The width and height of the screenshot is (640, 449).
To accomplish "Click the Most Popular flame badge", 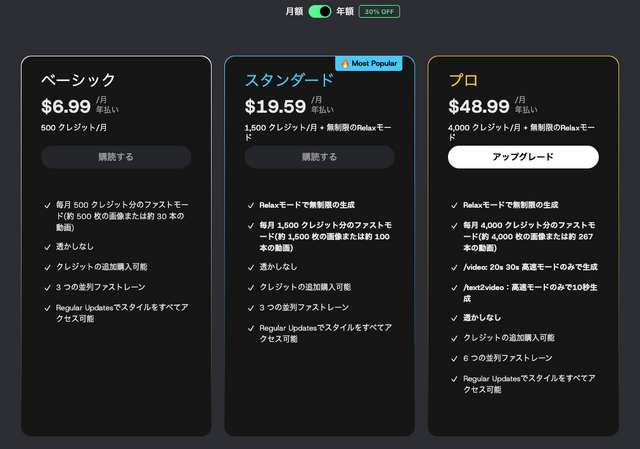I will tap(369, 63).
